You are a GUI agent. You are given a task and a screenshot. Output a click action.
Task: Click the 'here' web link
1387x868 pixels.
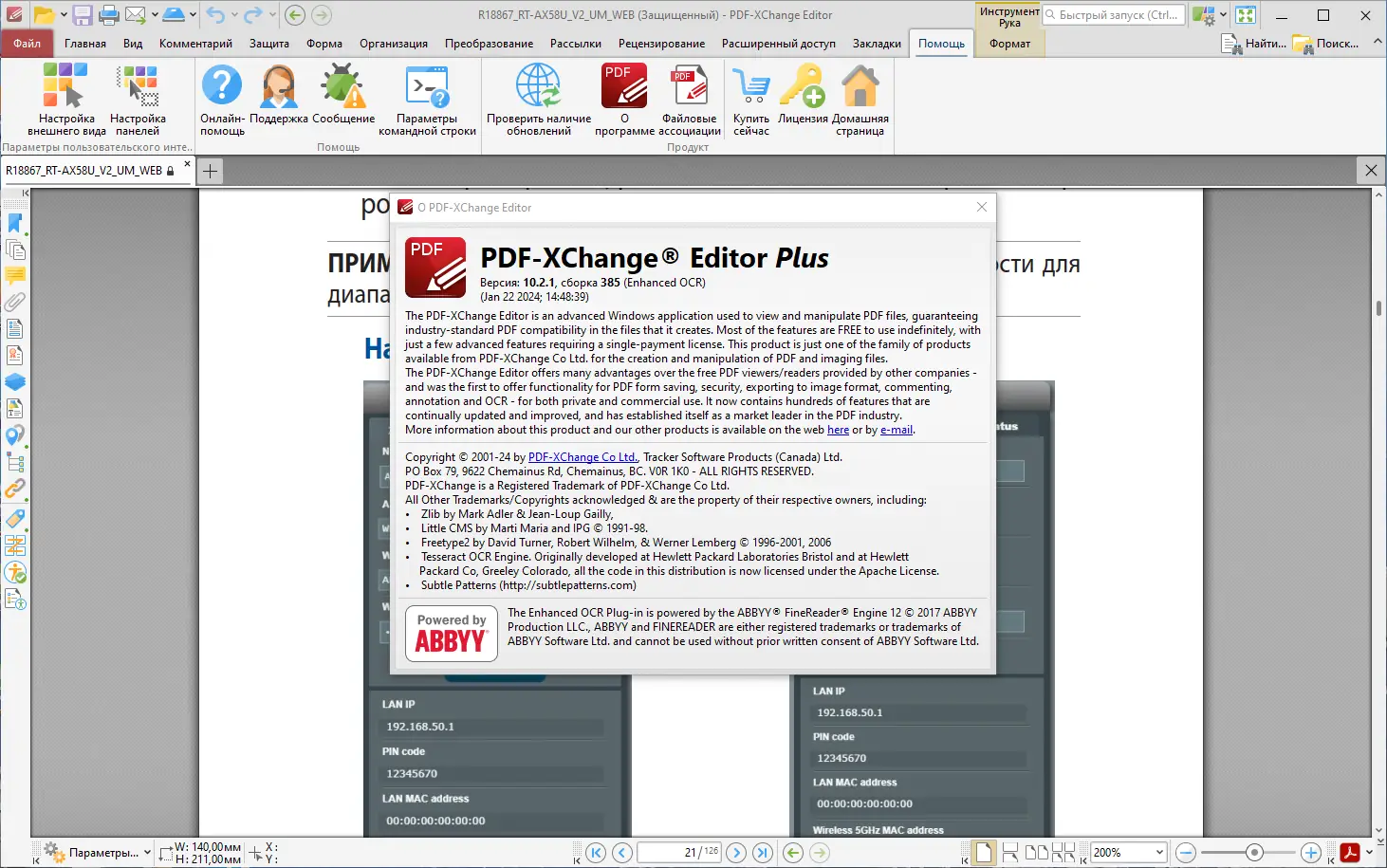tap(838, 430)
